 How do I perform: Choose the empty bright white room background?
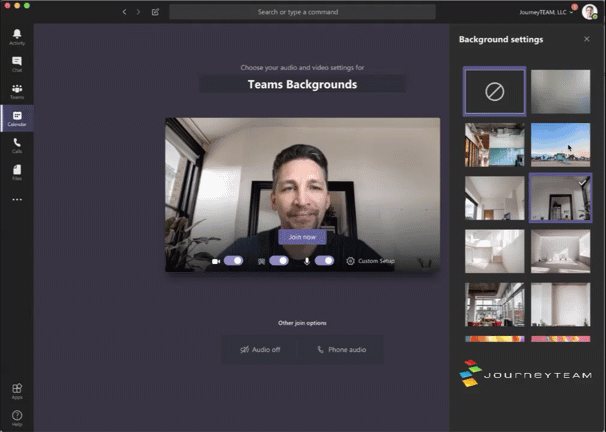click(x=560, y=251)
